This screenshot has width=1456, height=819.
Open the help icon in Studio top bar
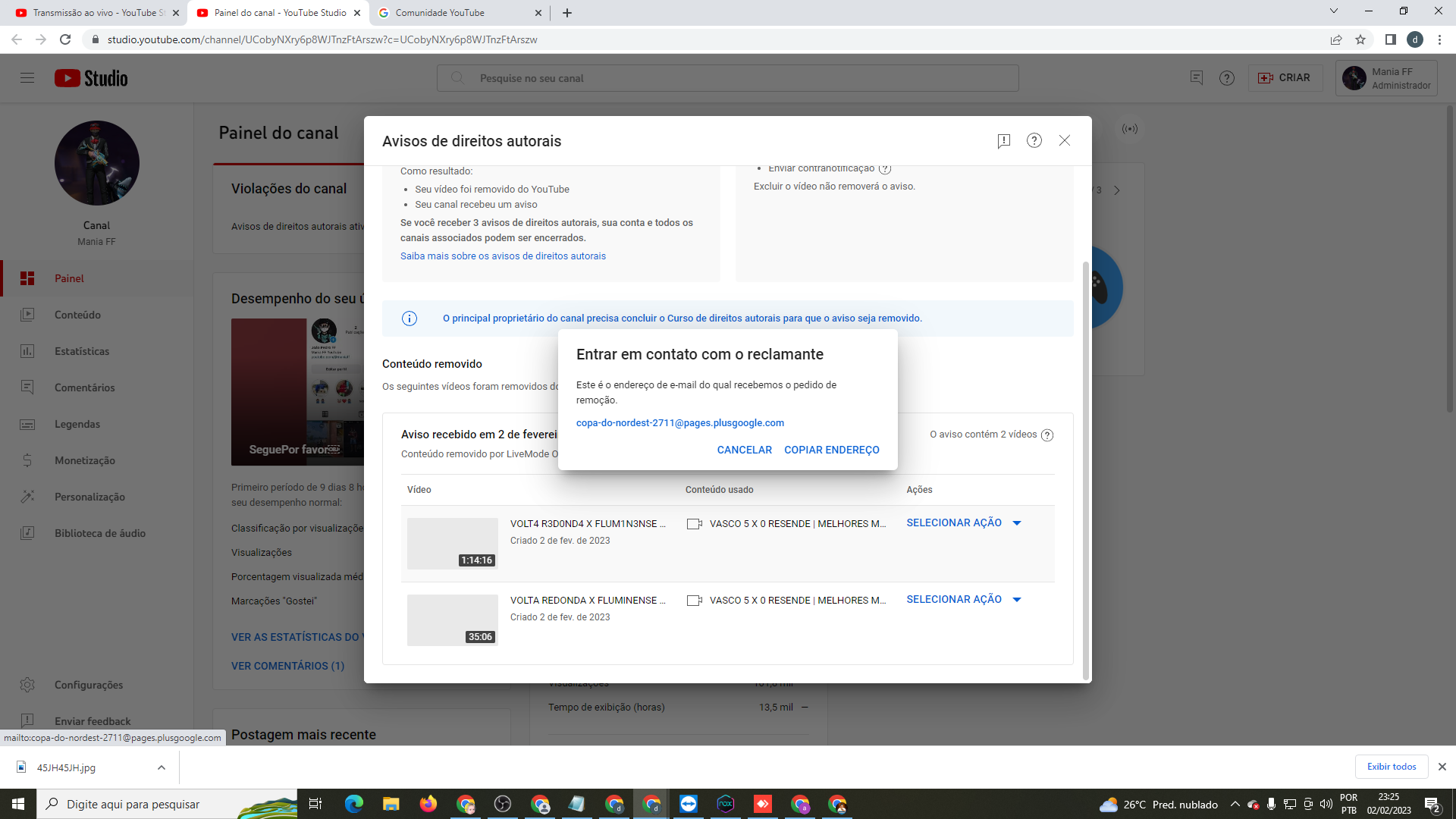pyautogui.click(x=1226, y=78)
